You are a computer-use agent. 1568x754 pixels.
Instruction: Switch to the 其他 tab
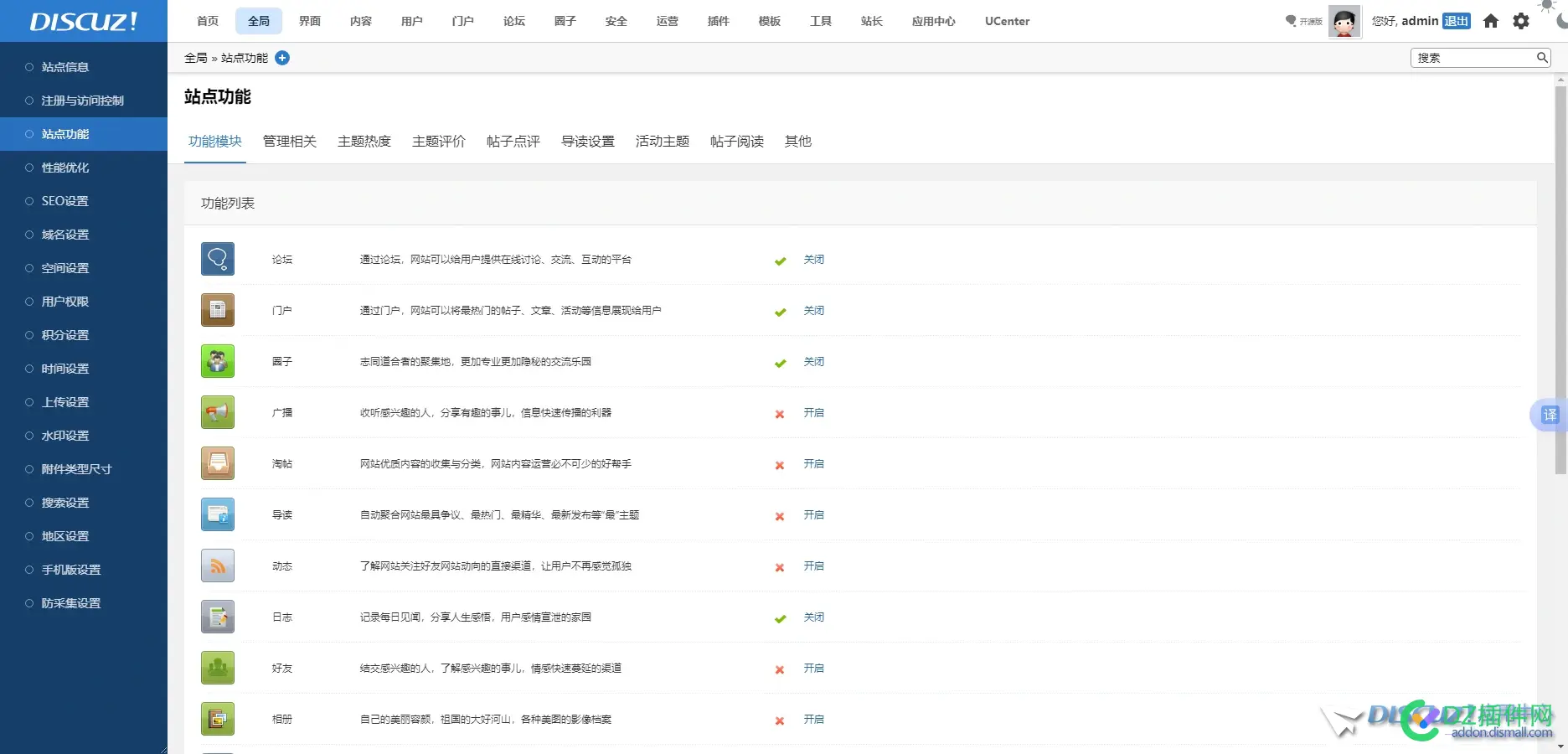798,142
